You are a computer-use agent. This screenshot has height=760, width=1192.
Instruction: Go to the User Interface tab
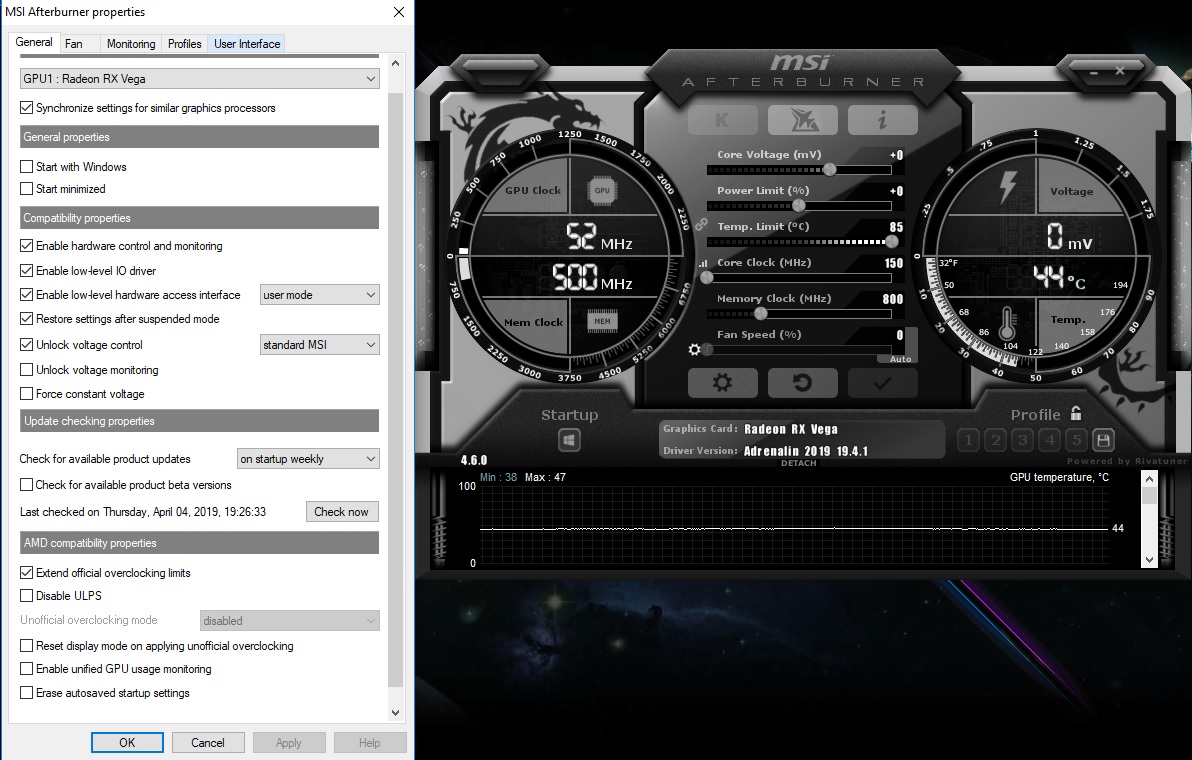(247, 44)
